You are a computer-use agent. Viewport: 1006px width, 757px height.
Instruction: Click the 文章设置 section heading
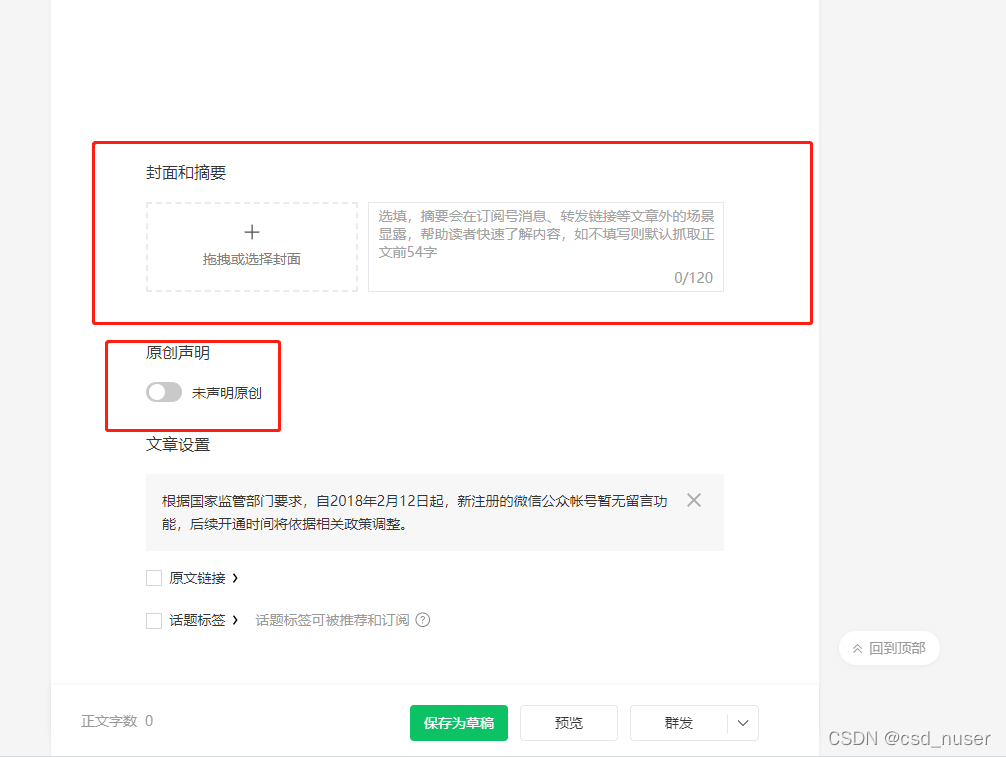tap(178, 444)
